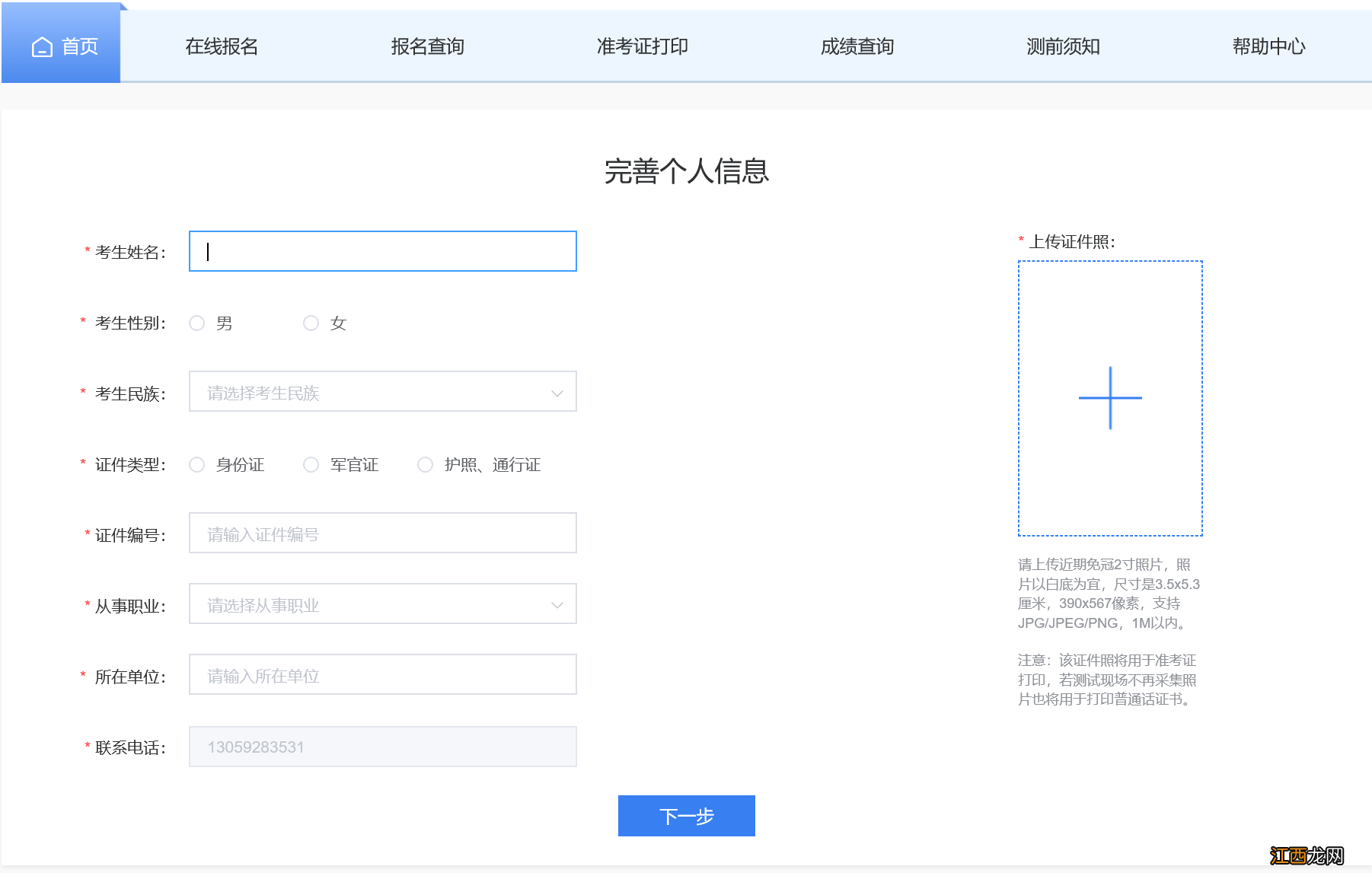
Task: Open the 成绩查询 tab
Action: 857,46
